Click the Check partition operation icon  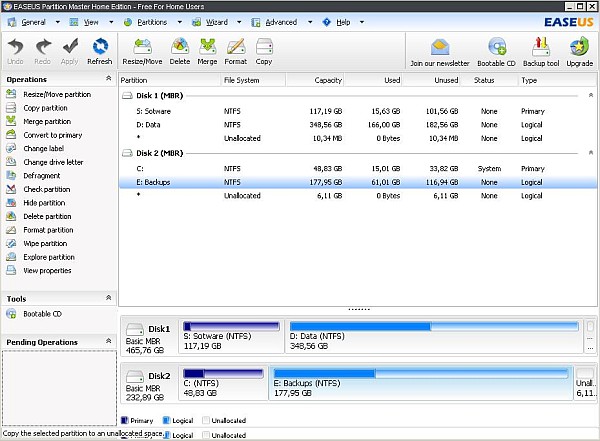tap(11, 189)
